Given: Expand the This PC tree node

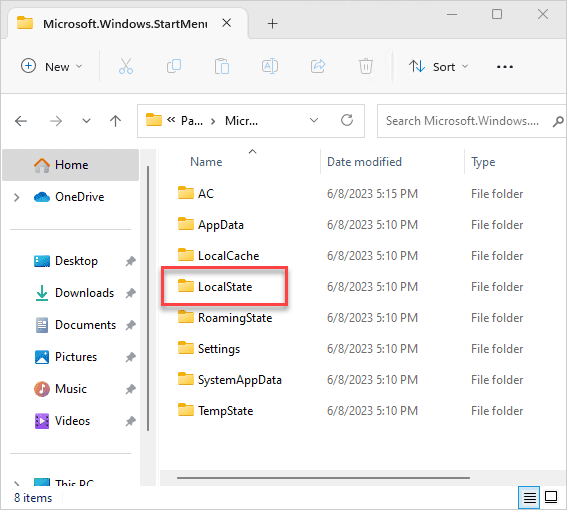Looking at the screenshot, I should click(17, 483).
